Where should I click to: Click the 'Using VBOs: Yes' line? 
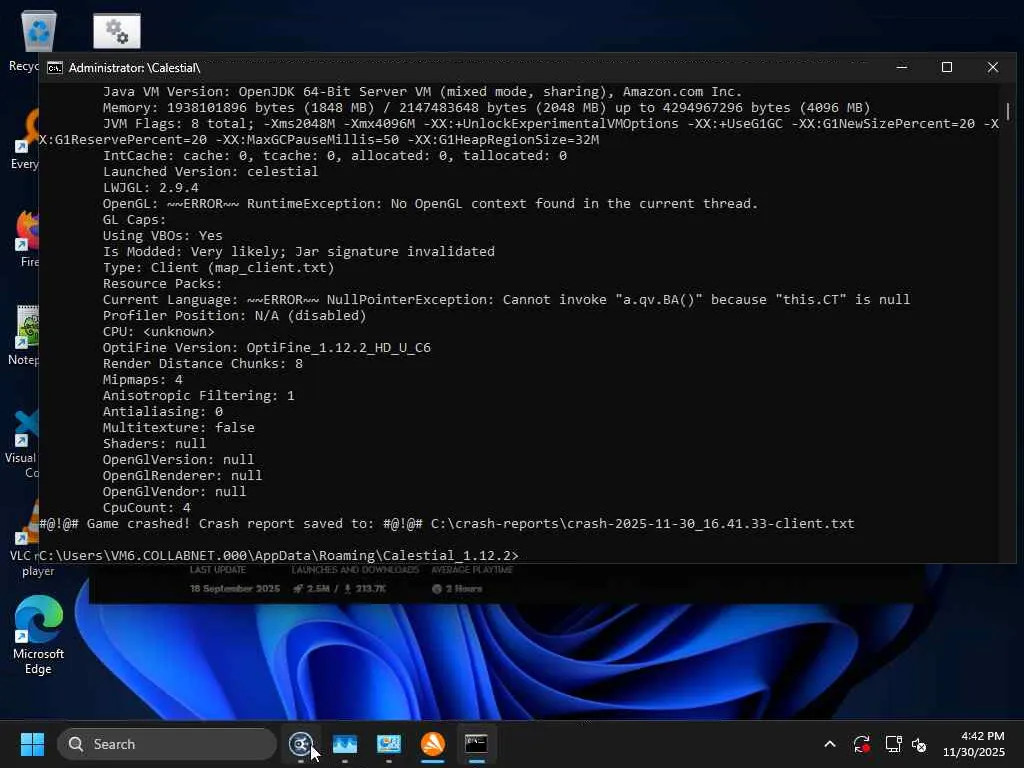click(x=163, y=236)
